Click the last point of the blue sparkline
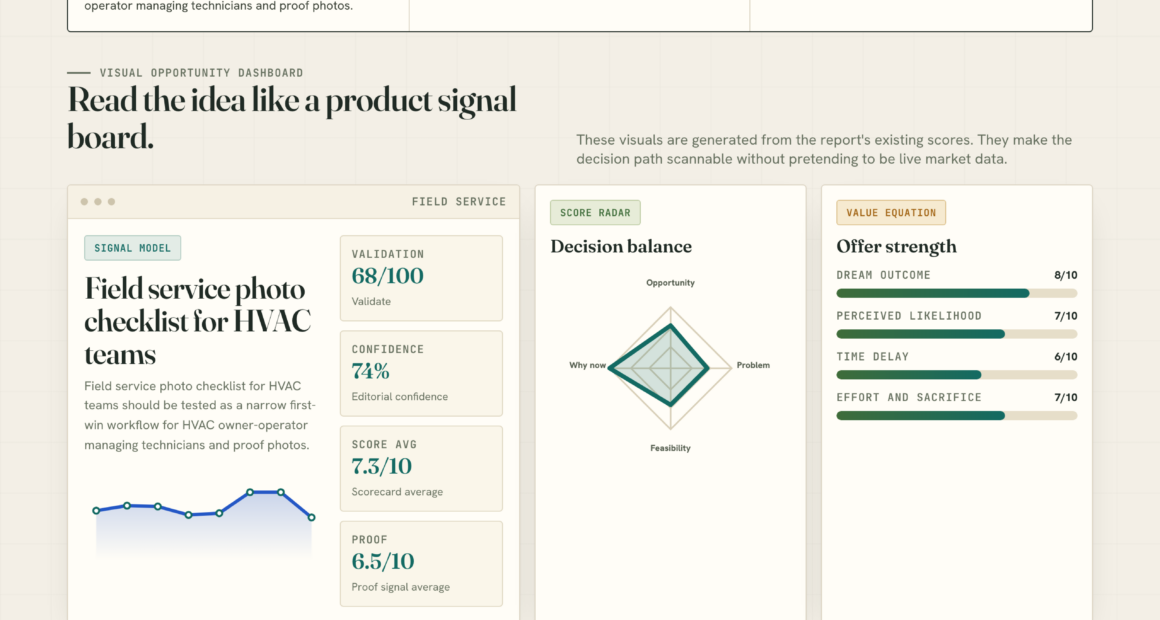The height and width of the screenshot is (620, 1160). pyautogui.click(x=311, y=517)
